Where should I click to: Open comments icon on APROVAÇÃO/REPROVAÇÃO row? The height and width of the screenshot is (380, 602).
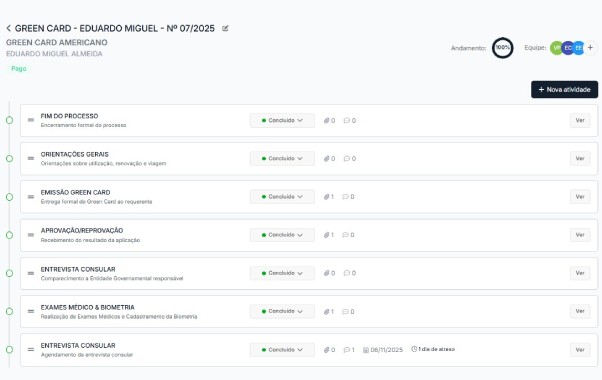345,235
